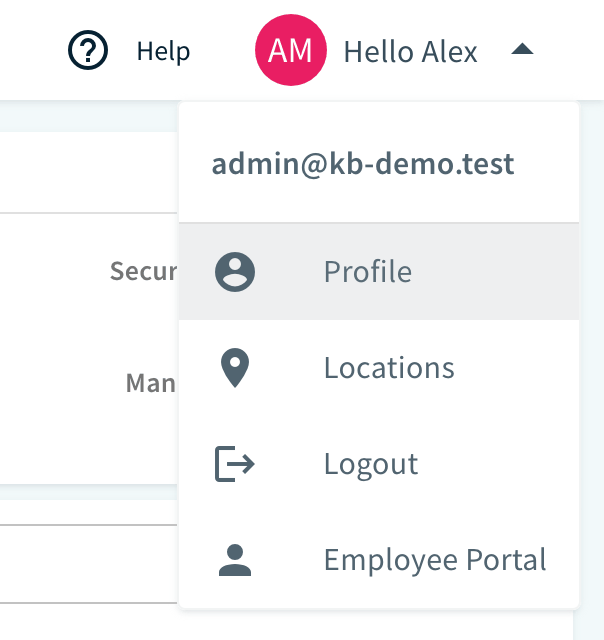Open the Locations menu item
This screenshot has height=640, width=604.
click(x=379, y=368)
